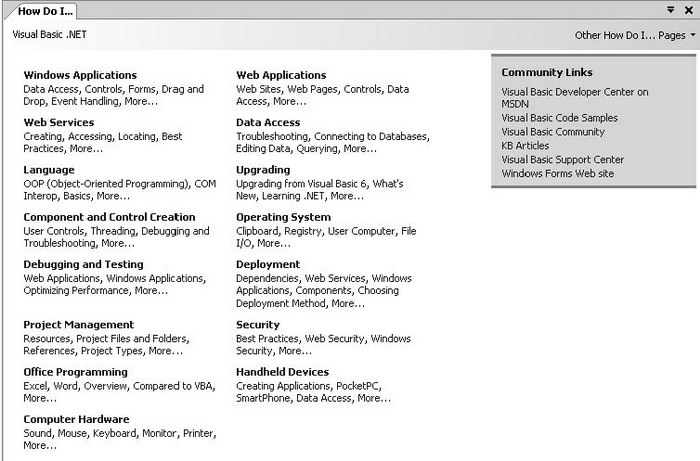The height and width of the screenshot is (461, 700).
Task: Click Debugging and Troubleshooting topic
Action: click(116, 237)
